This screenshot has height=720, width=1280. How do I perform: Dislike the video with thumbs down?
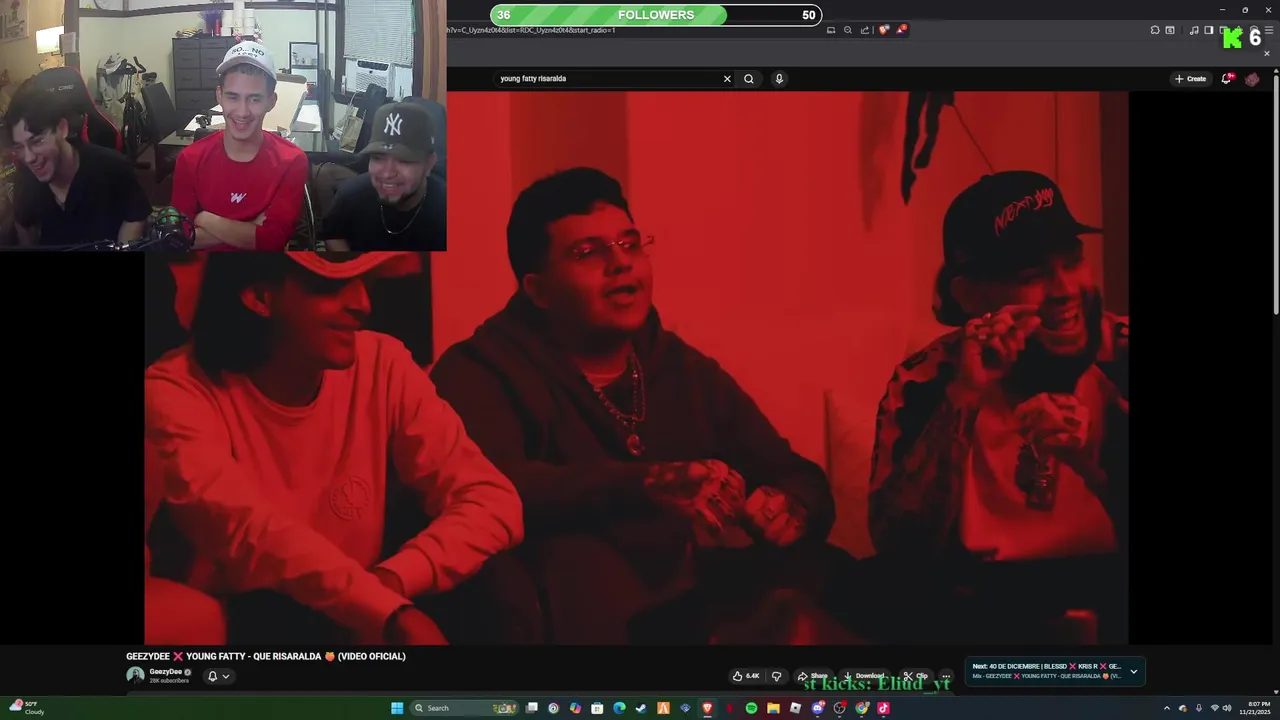point(776,676)
